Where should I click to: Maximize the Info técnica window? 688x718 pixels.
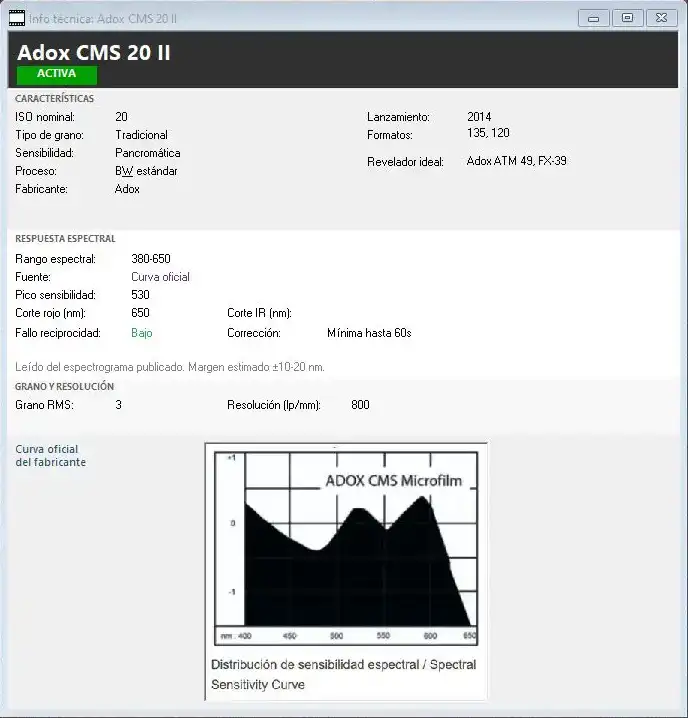click(x=627, y=18)
